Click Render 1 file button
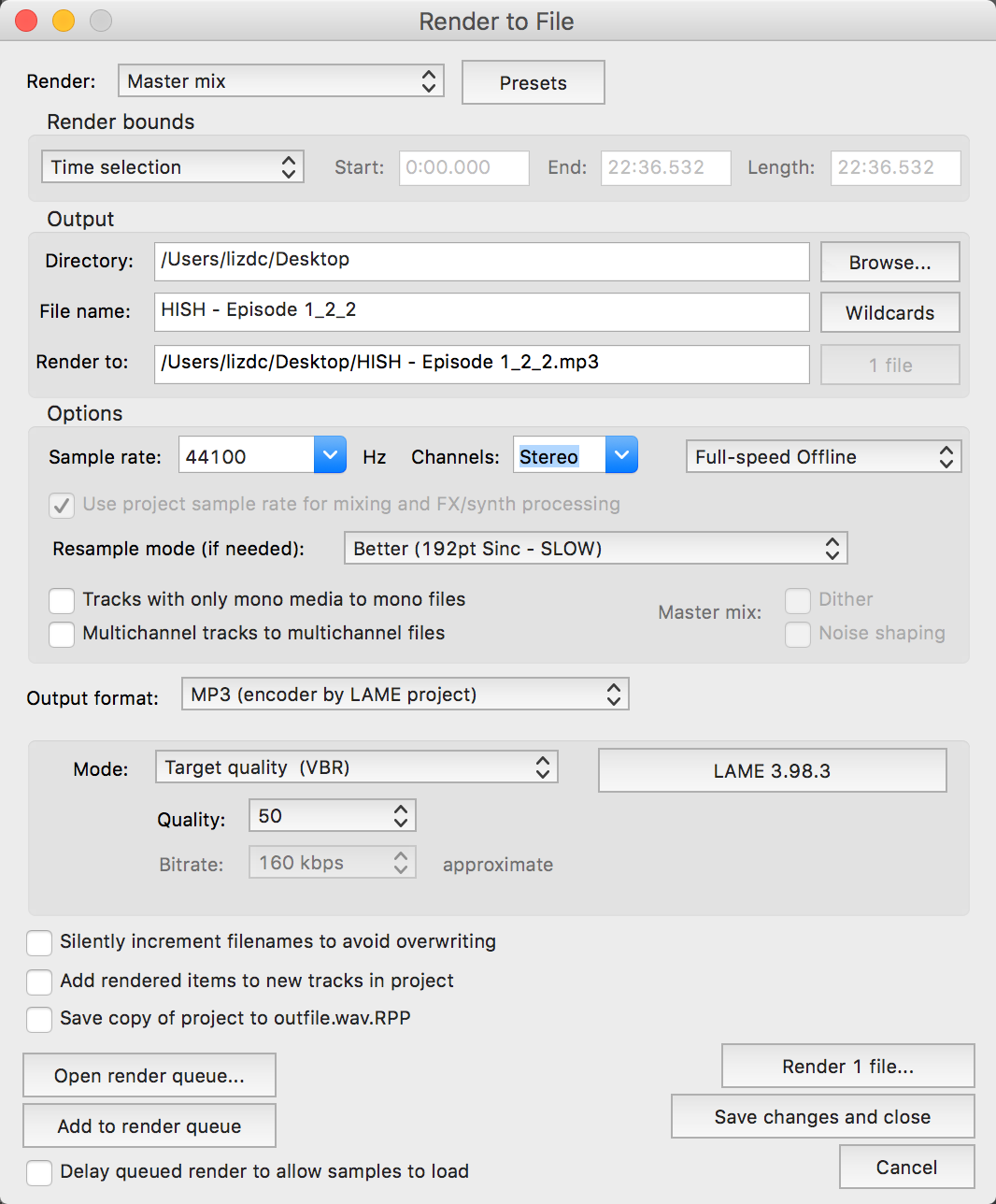996x1204 pixels. click(847, 1067)
